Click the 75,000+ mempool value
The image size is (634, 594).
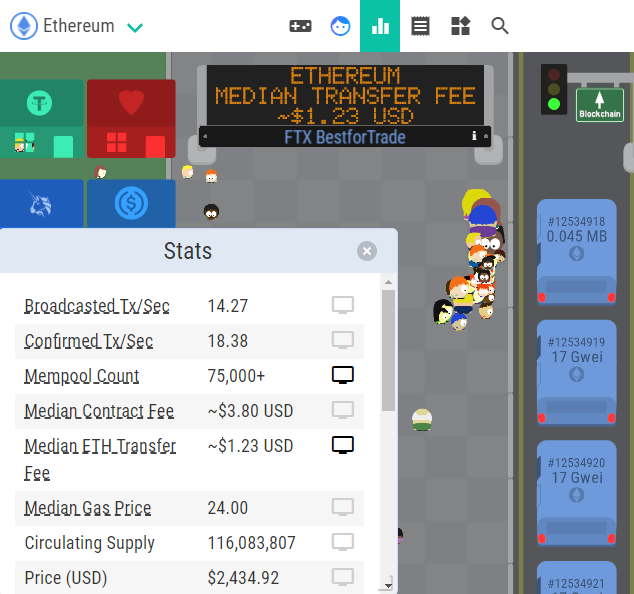coord(236,376)
